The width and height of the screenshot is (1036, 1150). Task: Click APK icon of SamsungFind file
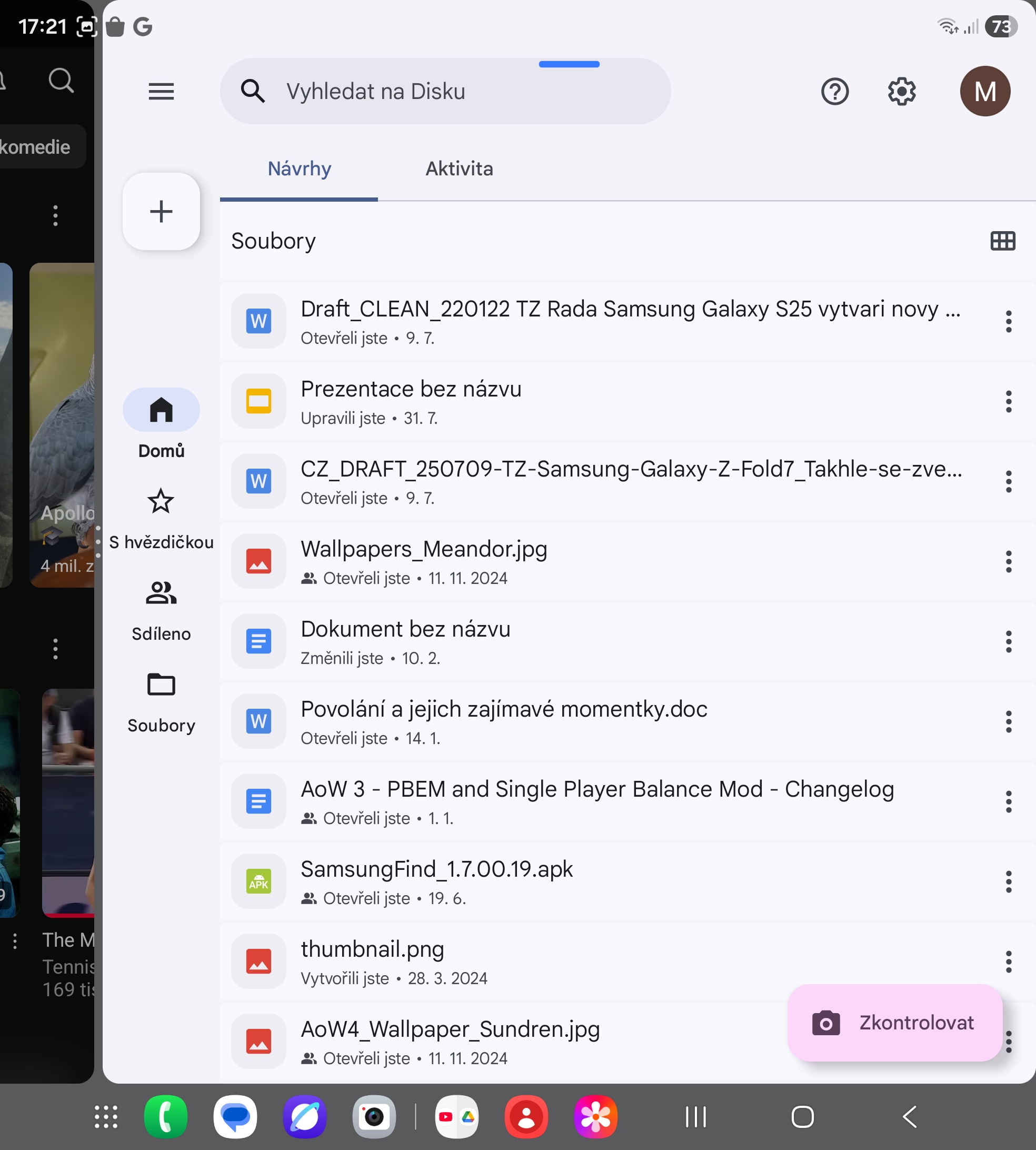258,881
